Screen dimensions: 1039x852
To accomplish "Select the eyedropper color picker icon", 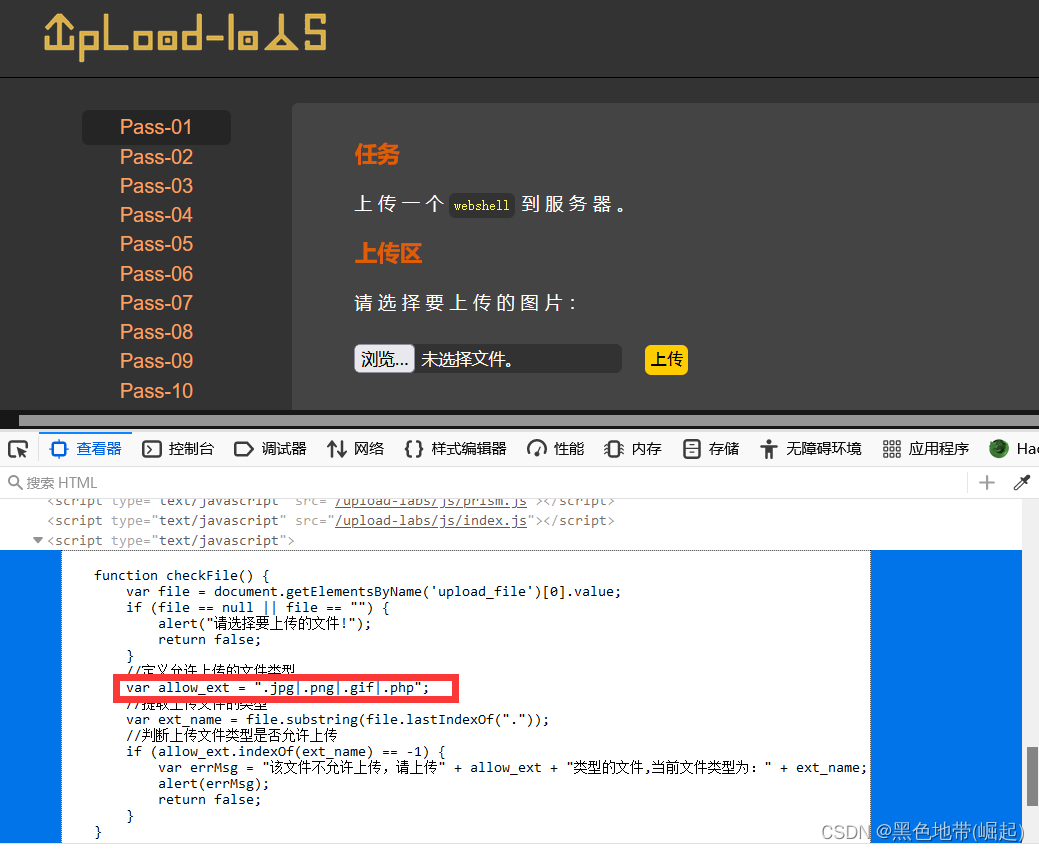I will point(1021,483).
